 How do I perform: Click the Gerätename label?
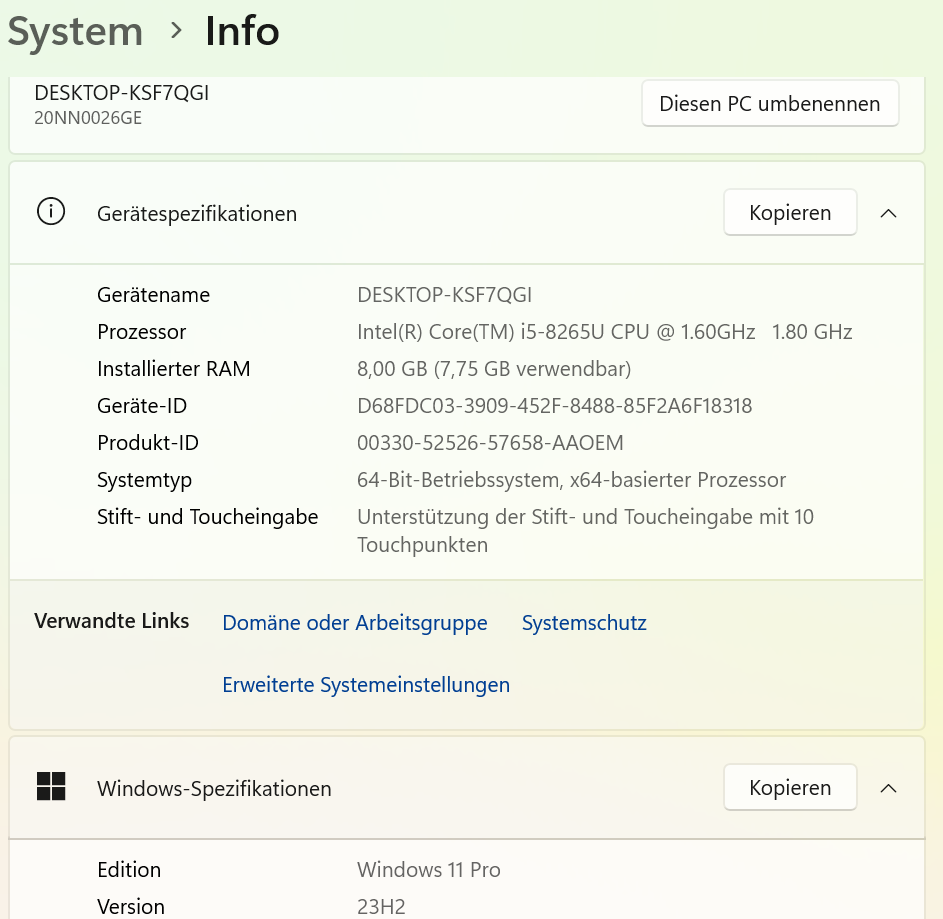pos(153,295)
